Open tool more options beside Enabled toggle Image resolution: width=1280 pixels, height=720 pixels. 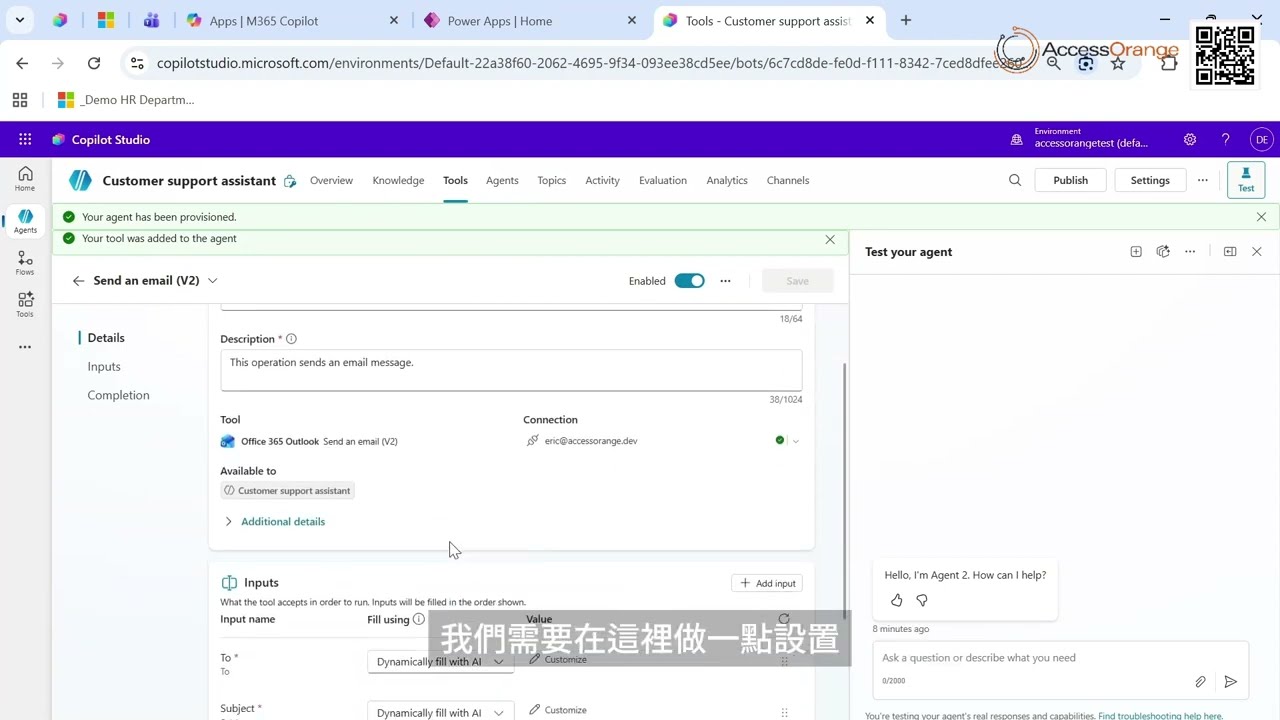(x=725, y=281)
